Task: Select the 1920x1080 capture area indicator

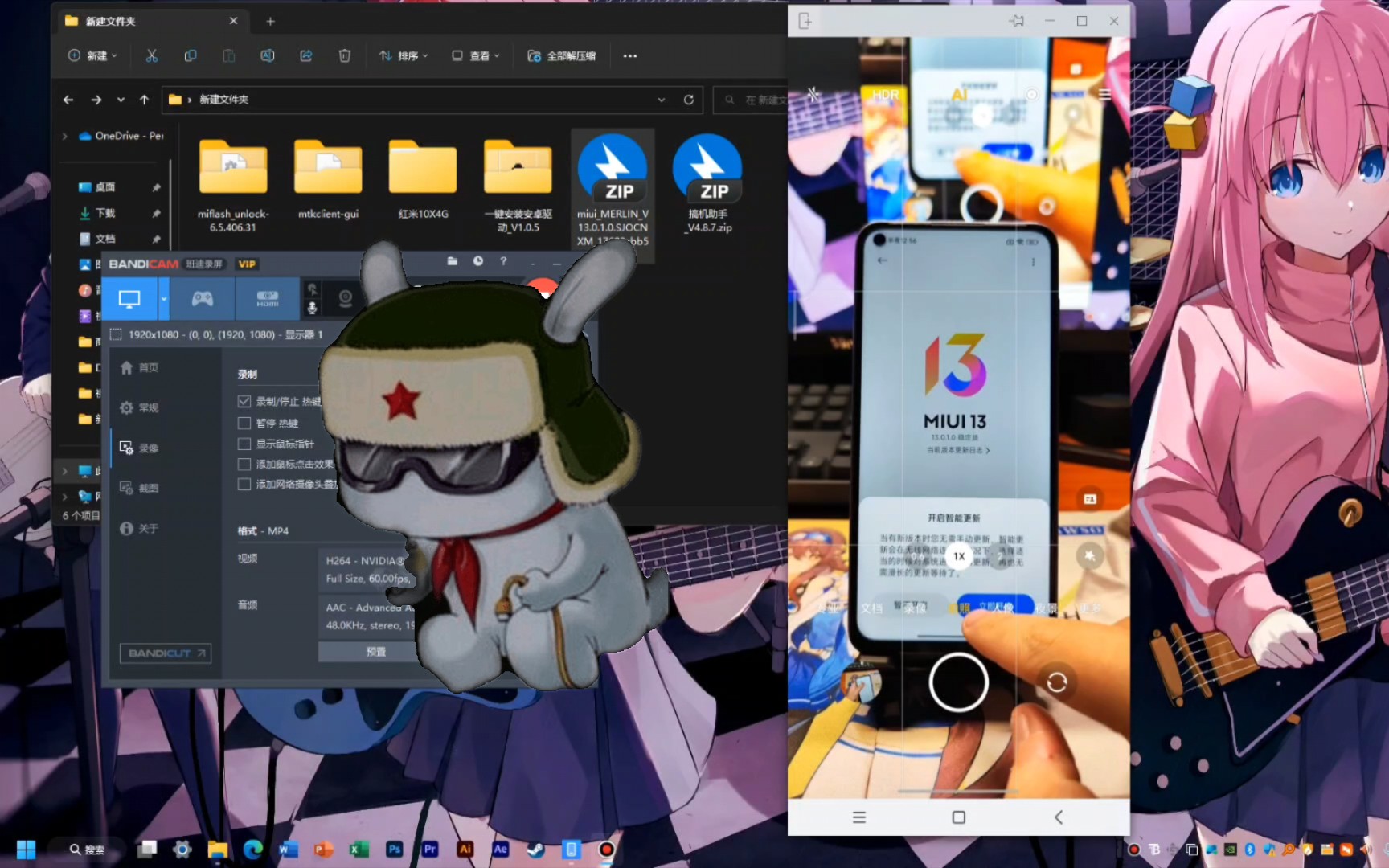Action: click(216, 334)
